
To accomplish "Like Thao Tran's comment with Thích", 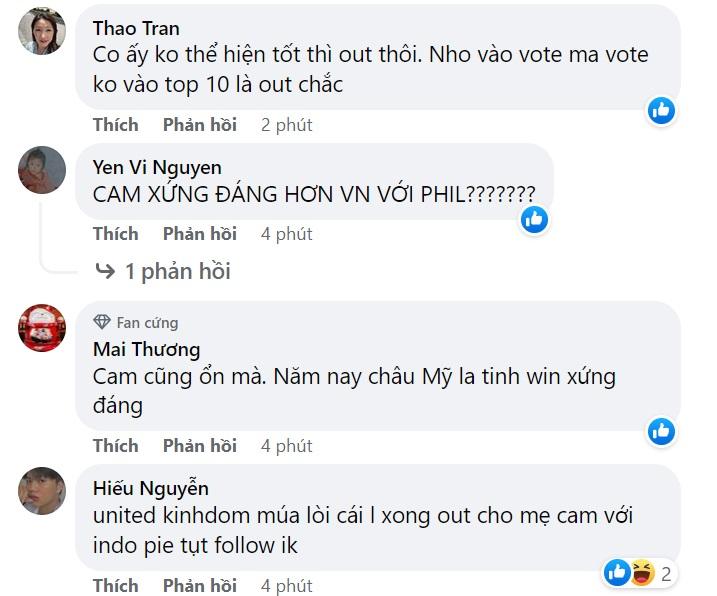I will click(x=115, y=125).
